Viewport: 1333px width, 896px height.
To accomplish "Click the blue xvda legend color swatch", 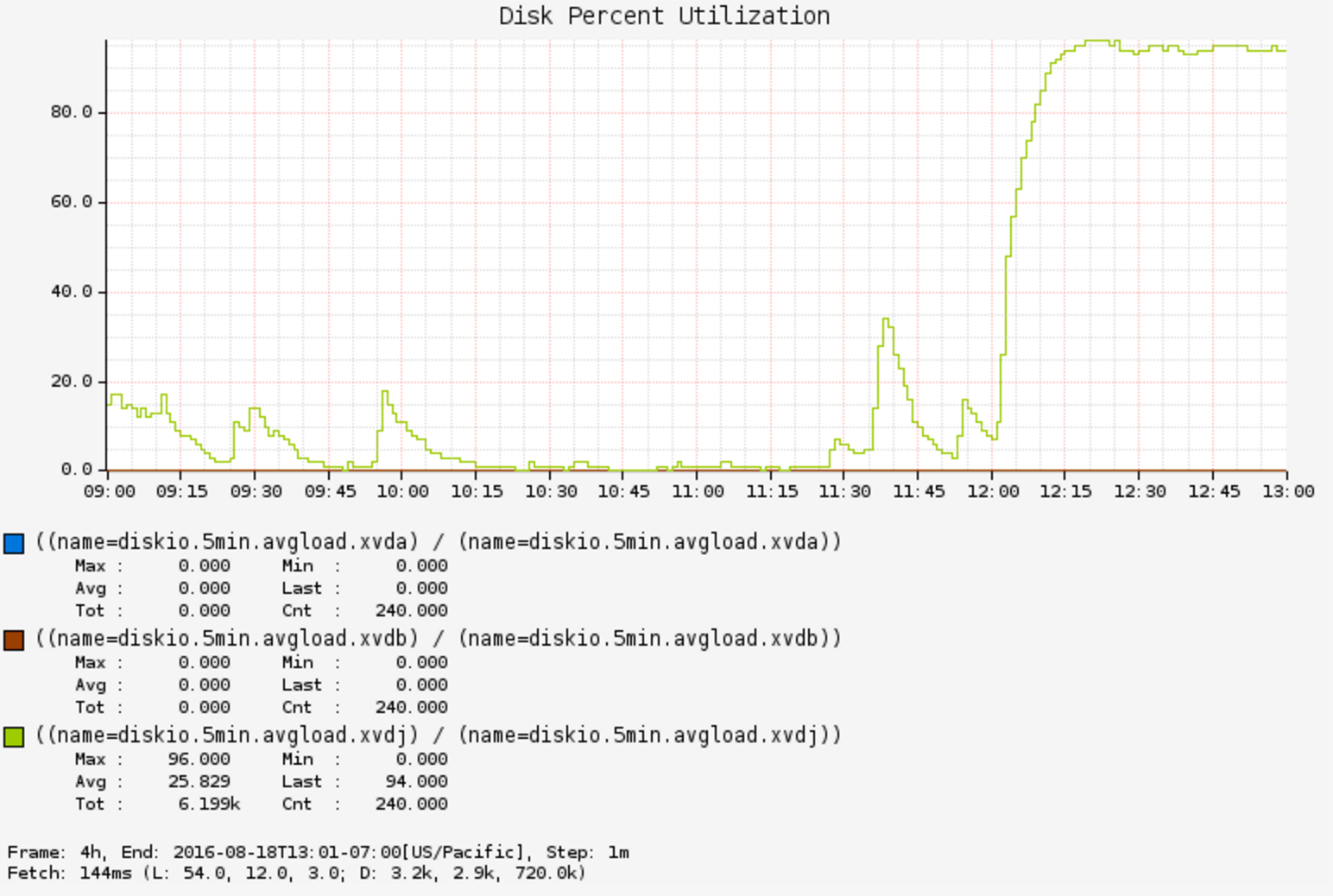I will point(14,543).
